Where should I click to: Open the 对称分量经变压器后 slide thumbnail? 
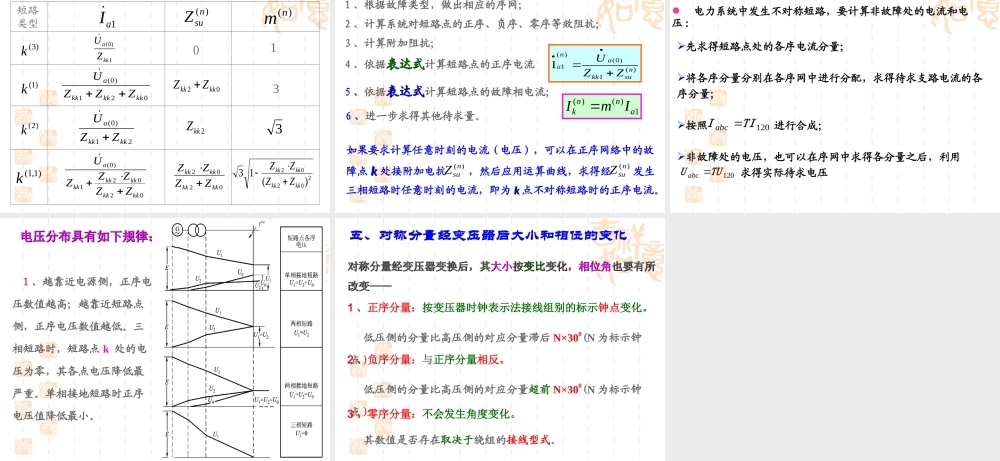coord(500,339)
